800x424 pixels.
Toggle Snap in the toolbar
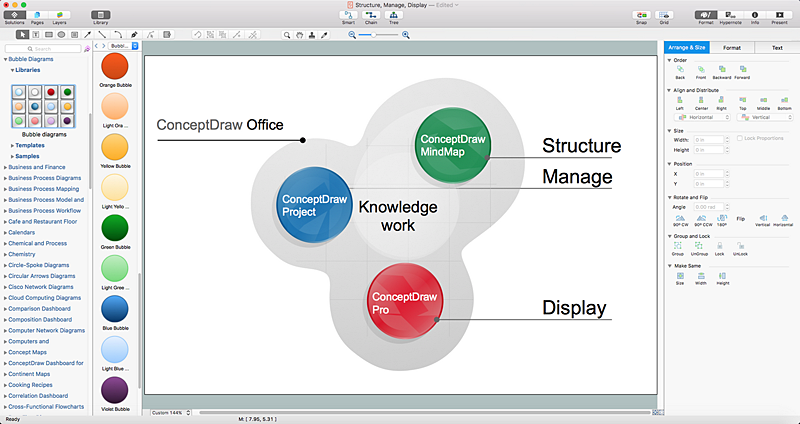pyautogui.click(x=642, y=15)
